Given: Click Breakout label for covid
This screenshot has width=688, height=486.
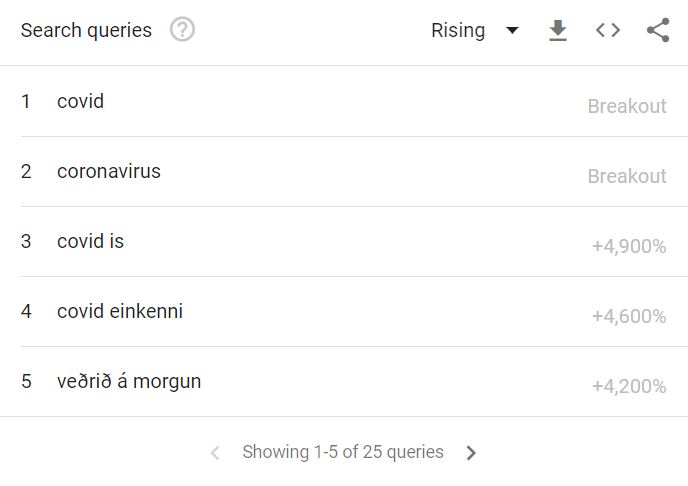Looking at the screenshot, I should tap(627, 106).
